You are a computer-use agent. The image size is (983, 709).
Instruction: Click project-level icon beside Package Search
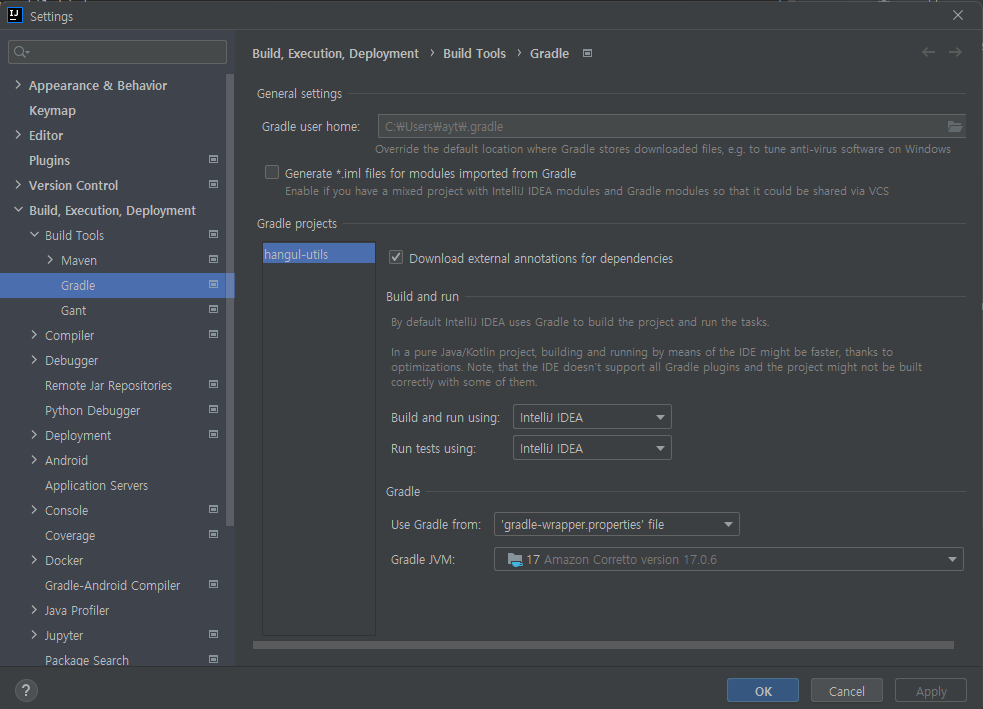click(213, 660)
